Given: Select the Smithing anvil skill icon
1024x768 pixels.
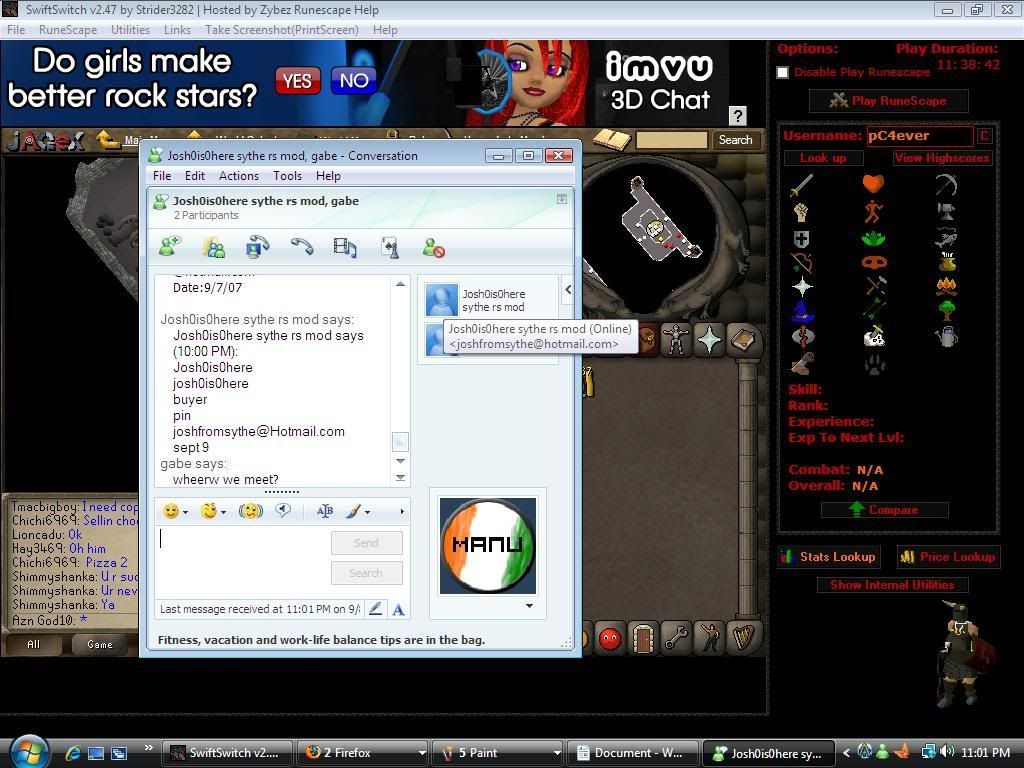Looking at the screenshot, I should tap(946, 212).
